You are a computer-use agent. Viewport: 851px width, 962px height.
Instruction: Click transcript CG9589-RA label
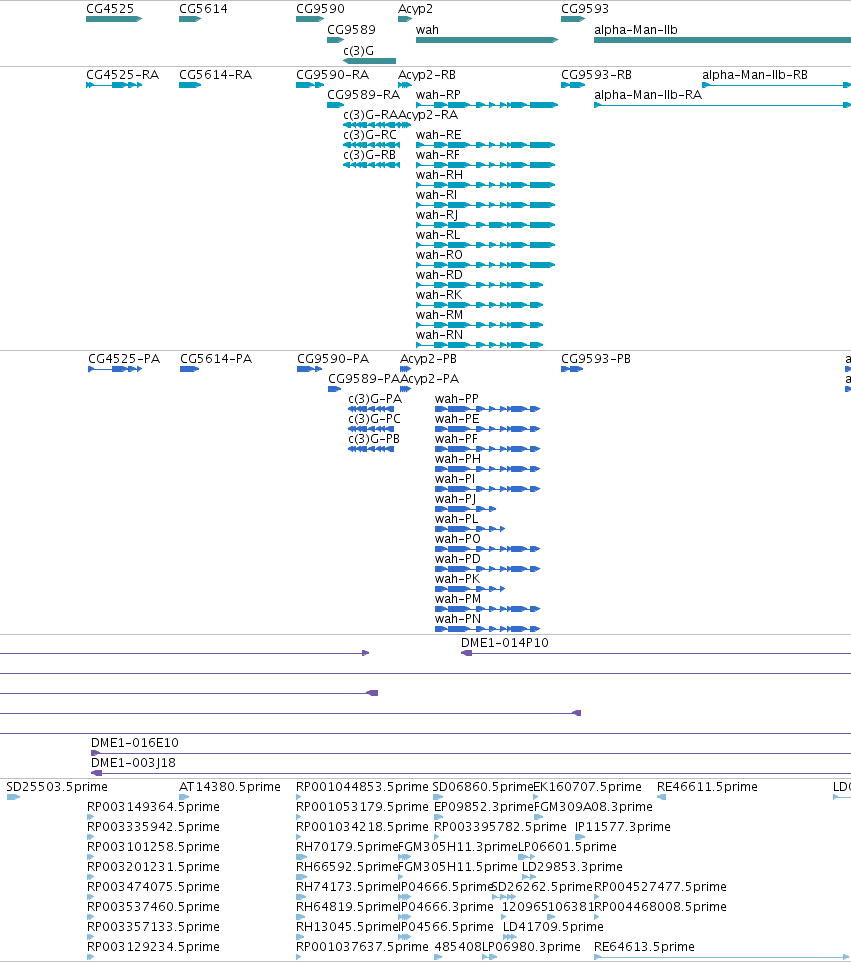363,94
